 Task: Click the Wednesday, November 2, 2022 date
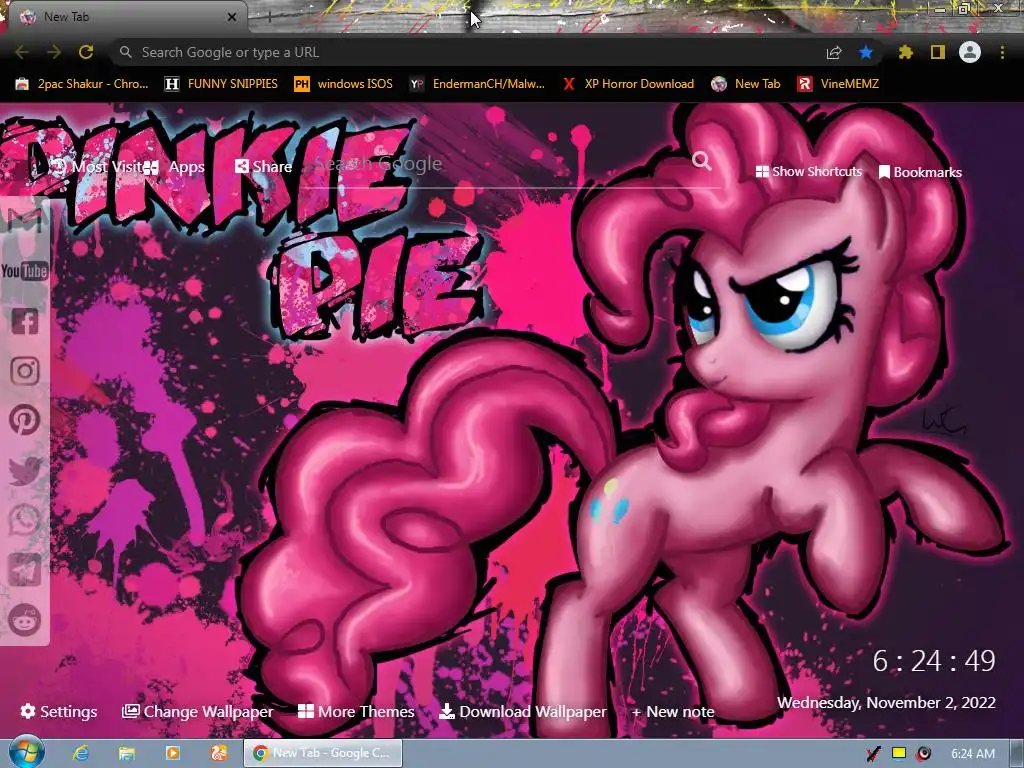pyautogui.click(x=886, y=703)
